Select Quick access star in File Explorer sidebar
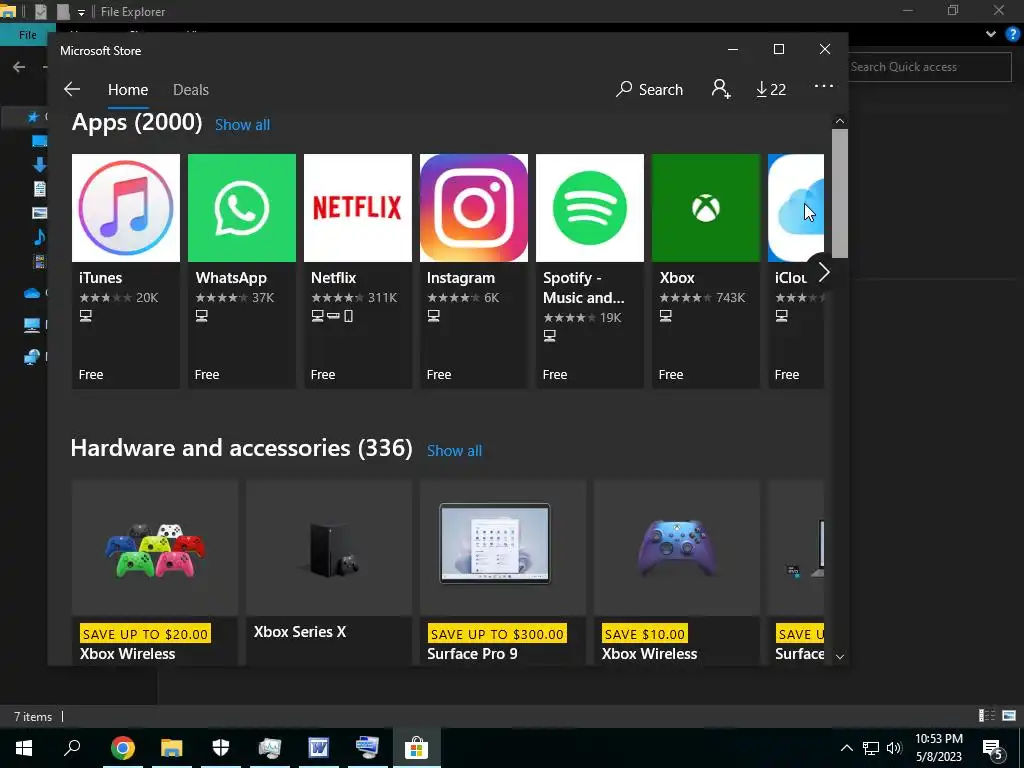Image resolution: width=1024 pixels, height=768 pixels. click(33, 117)
